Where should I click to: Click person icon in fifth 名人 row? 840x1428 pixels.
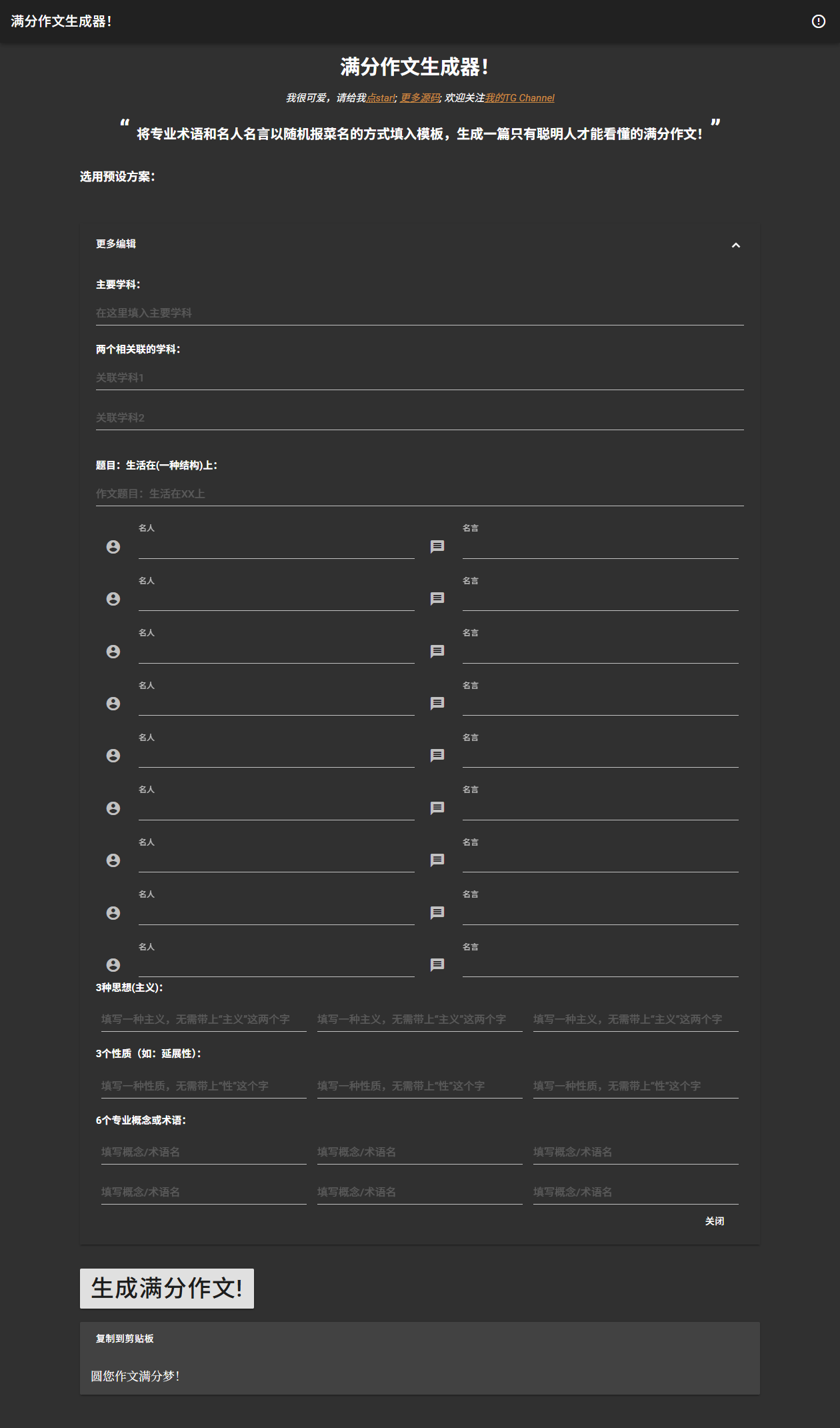[113, 756]
